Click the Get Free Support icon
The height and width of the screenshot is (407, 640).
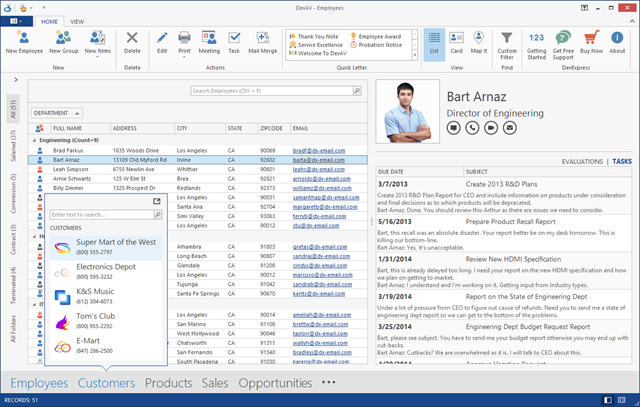[563, 38]
